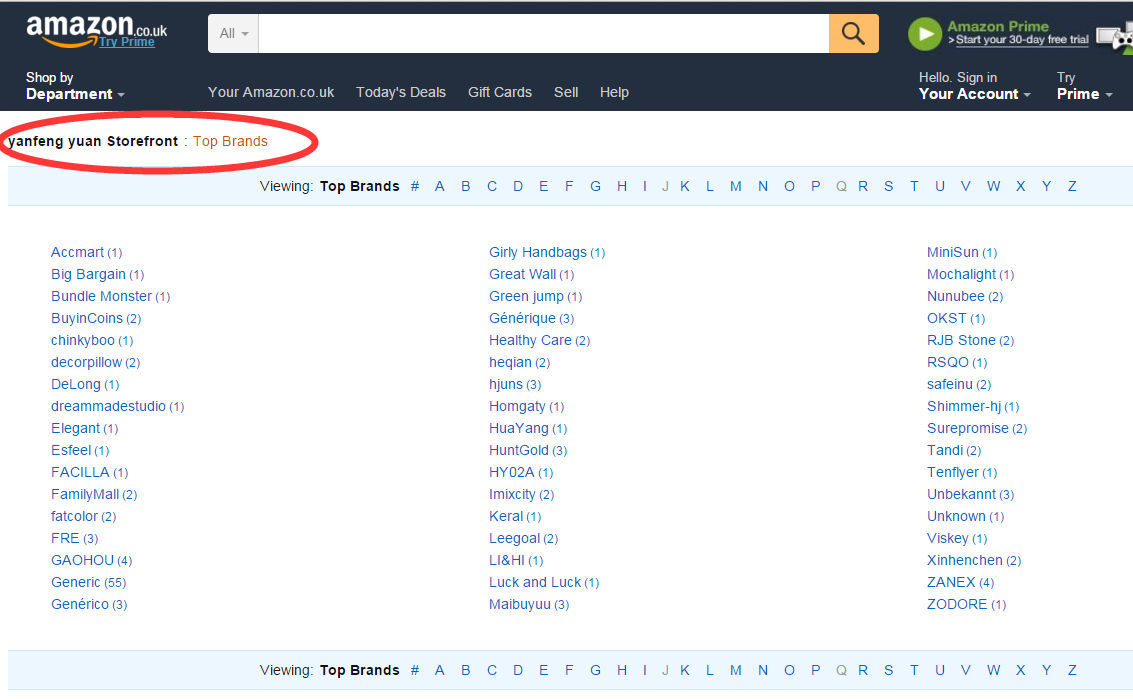
Task: Expand the Try Prime dropdown
Action: (1084, 86)
